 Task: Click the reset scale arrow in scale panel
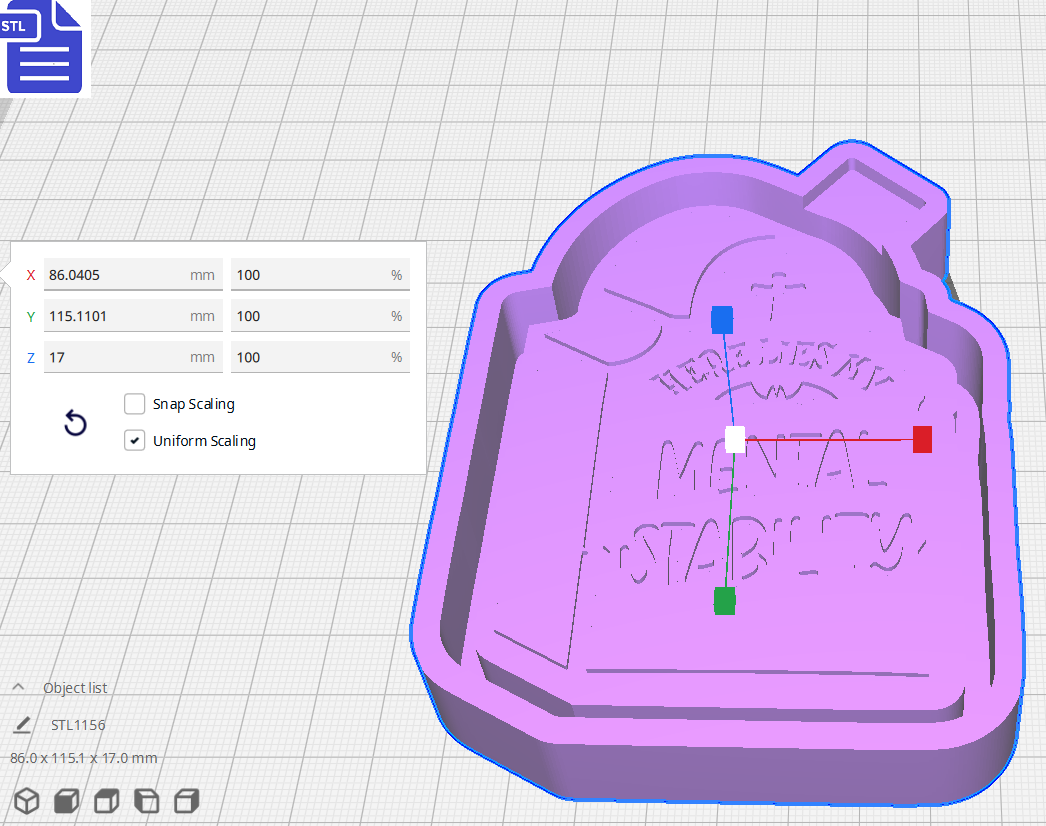point(75,423)
